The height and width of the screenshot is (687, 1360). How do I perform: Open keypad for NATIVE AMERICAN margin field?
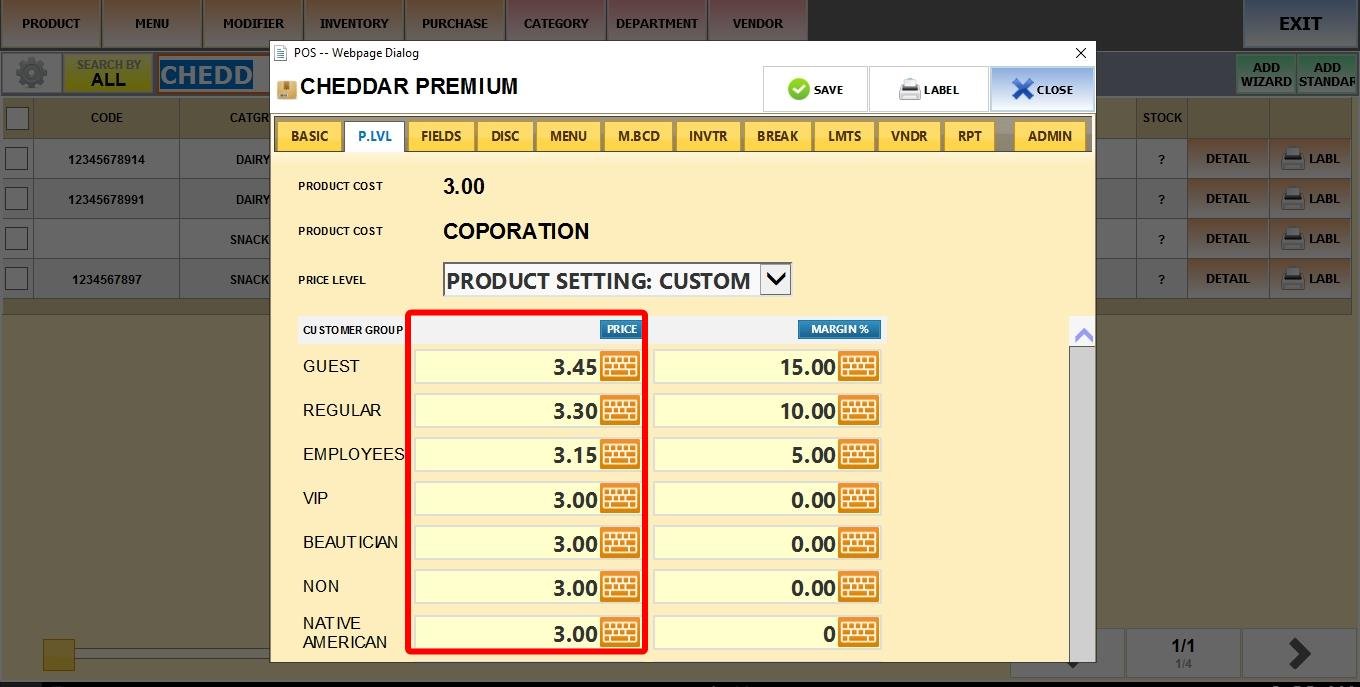point(858,633)
